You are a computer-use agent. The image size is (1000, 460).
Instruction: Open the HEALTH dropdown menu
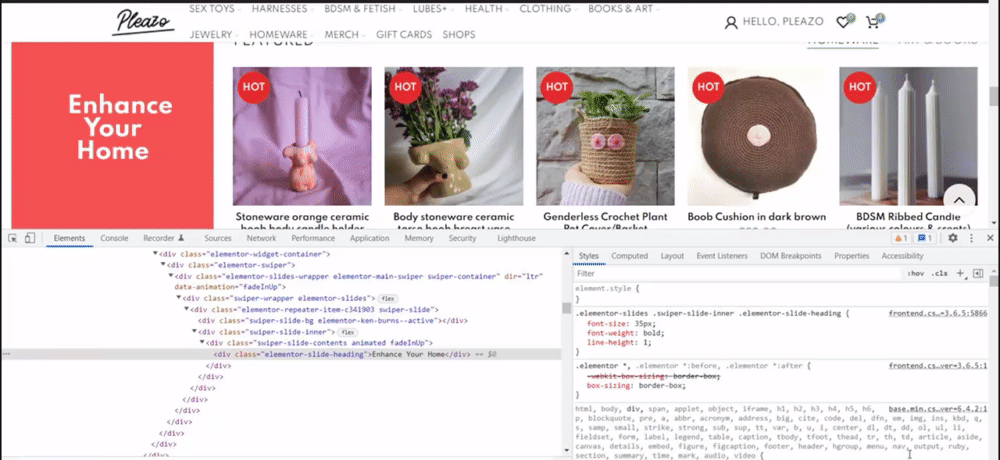coord(487,9)
